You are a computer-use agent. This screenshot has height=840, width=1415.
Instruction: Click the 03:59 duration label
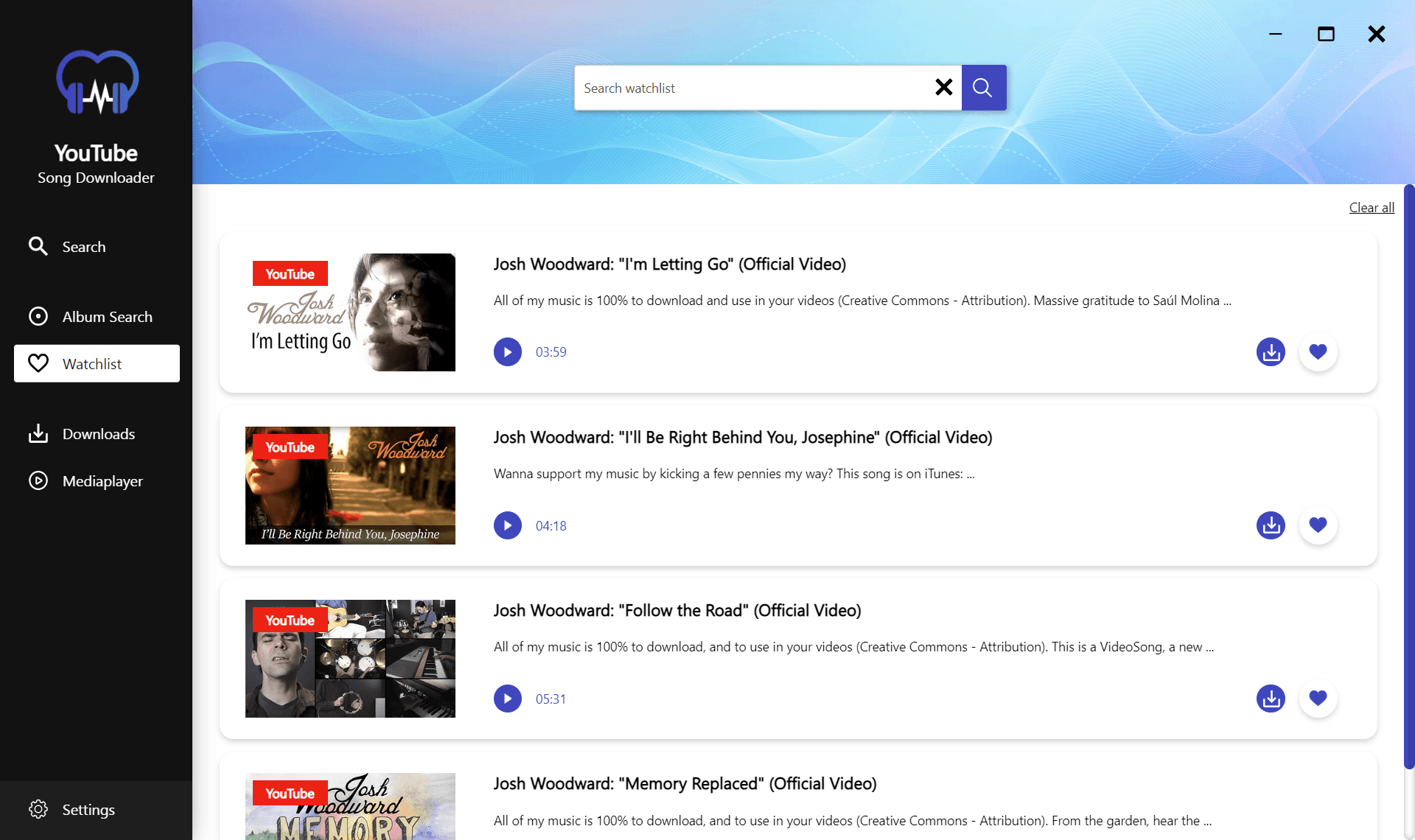point(551,352)
